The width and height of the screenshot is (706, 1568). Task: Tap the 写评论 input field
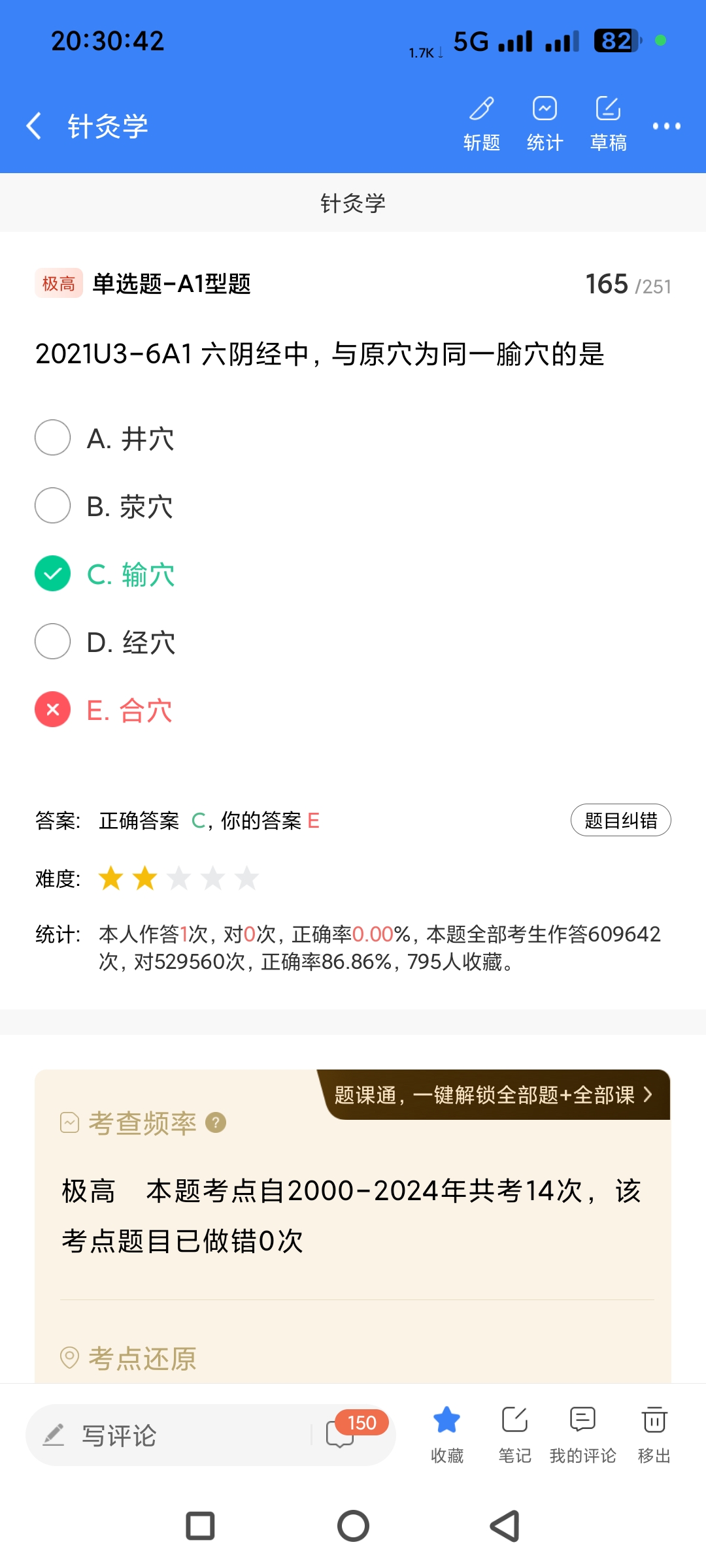tap(170, 1435)
